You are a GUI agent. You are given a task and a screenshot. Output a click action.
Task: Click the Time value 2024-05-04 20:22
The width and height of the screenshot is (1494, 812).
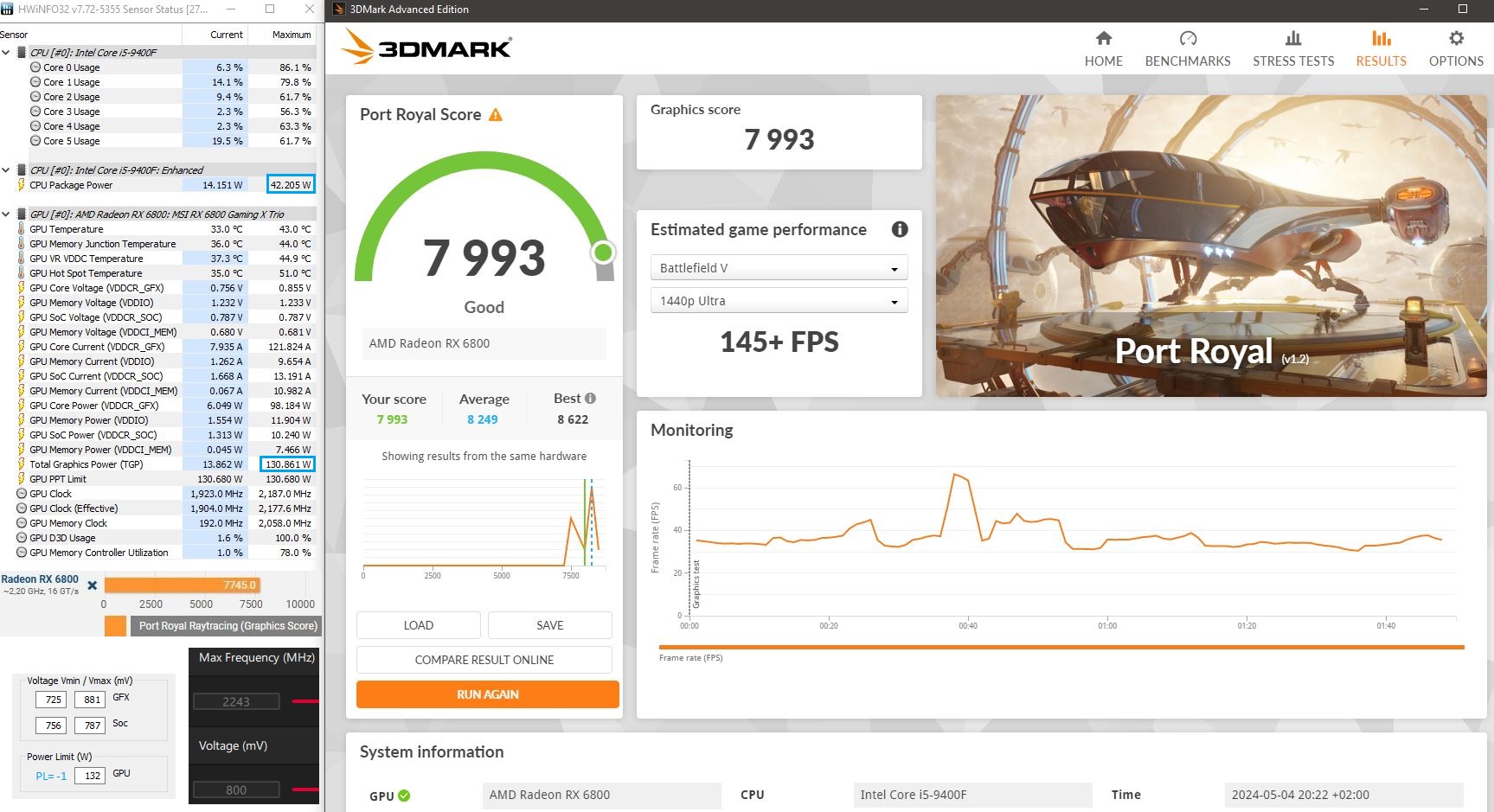[1343, 795]
